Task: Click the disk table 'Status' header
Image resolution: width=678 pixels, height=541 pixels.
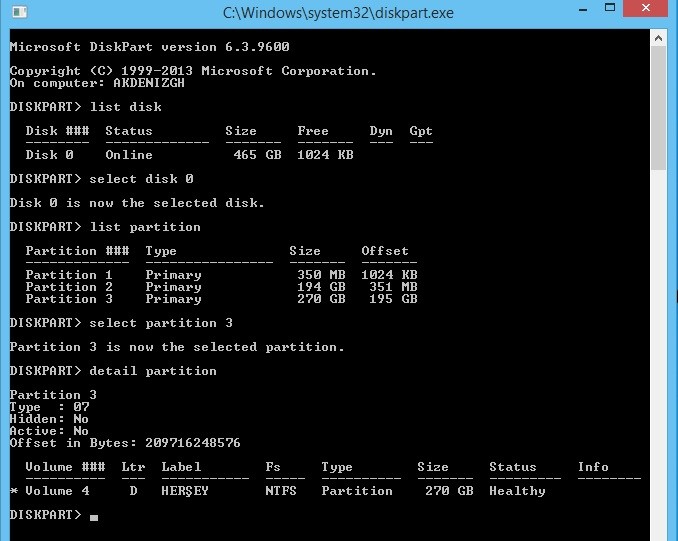Action: tap(129, 131)
